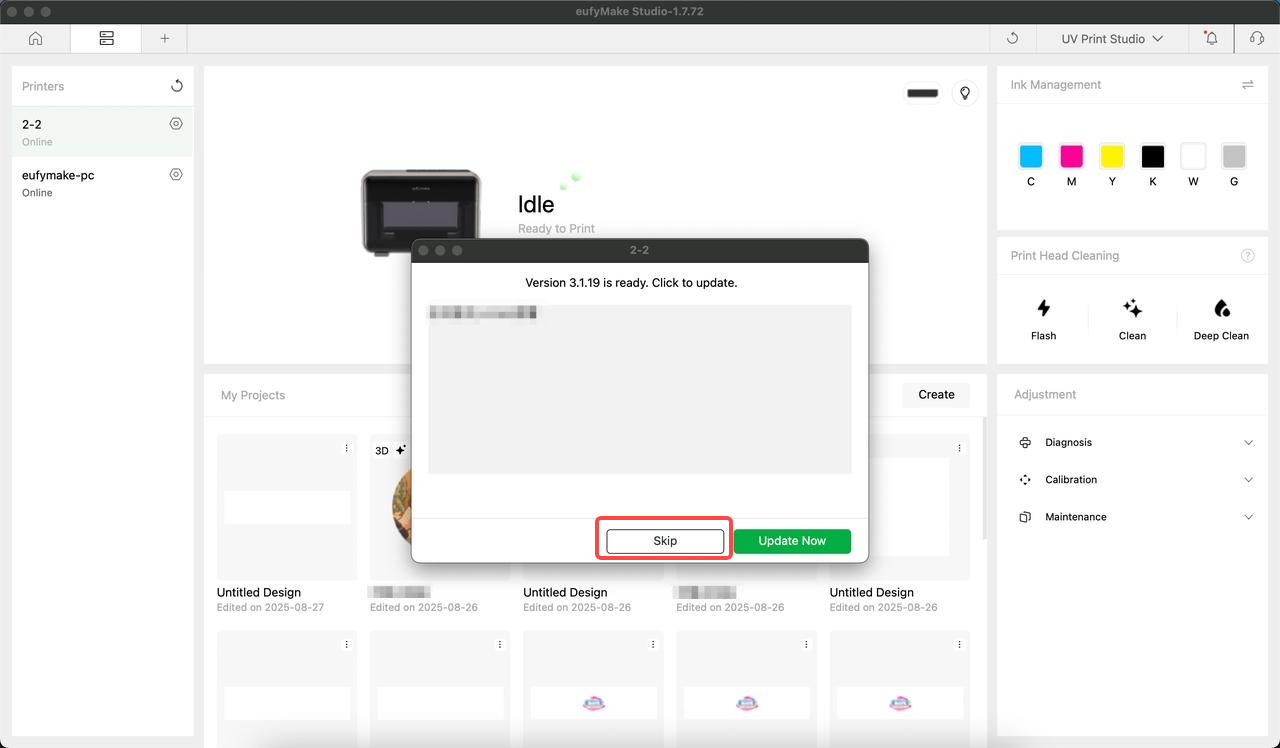
Task: Open the UV Print Studio dropdown
Action: pos(1112,39)
